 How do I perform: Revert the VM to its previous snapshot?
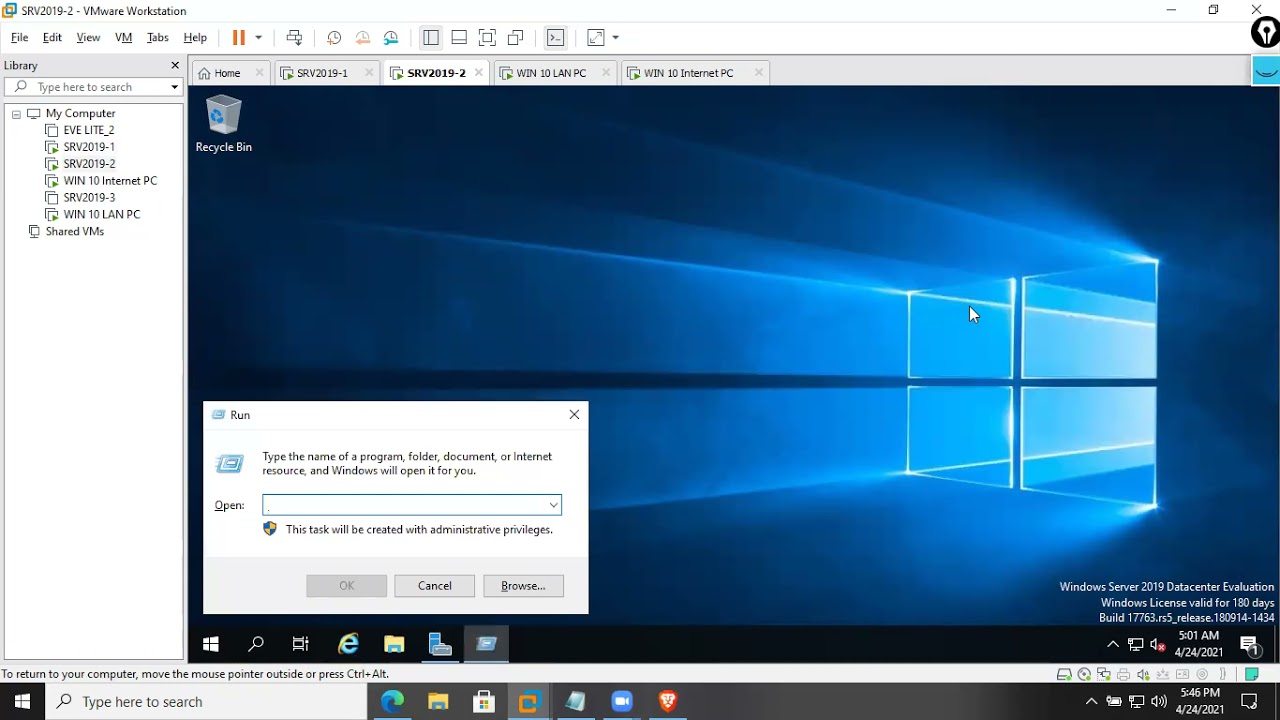click(363, 38)
